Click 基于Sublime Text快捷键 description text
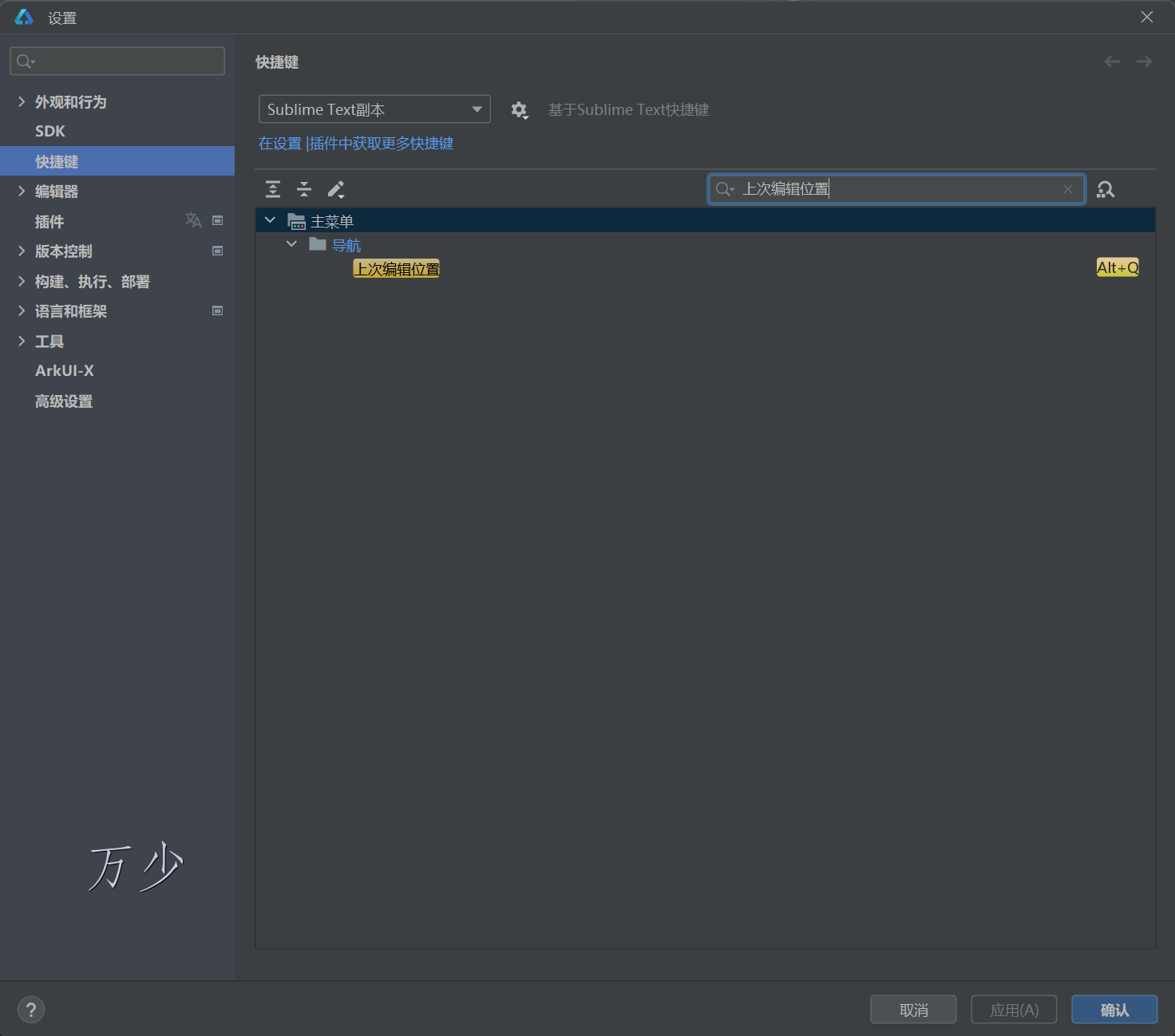 coord(628,110)
